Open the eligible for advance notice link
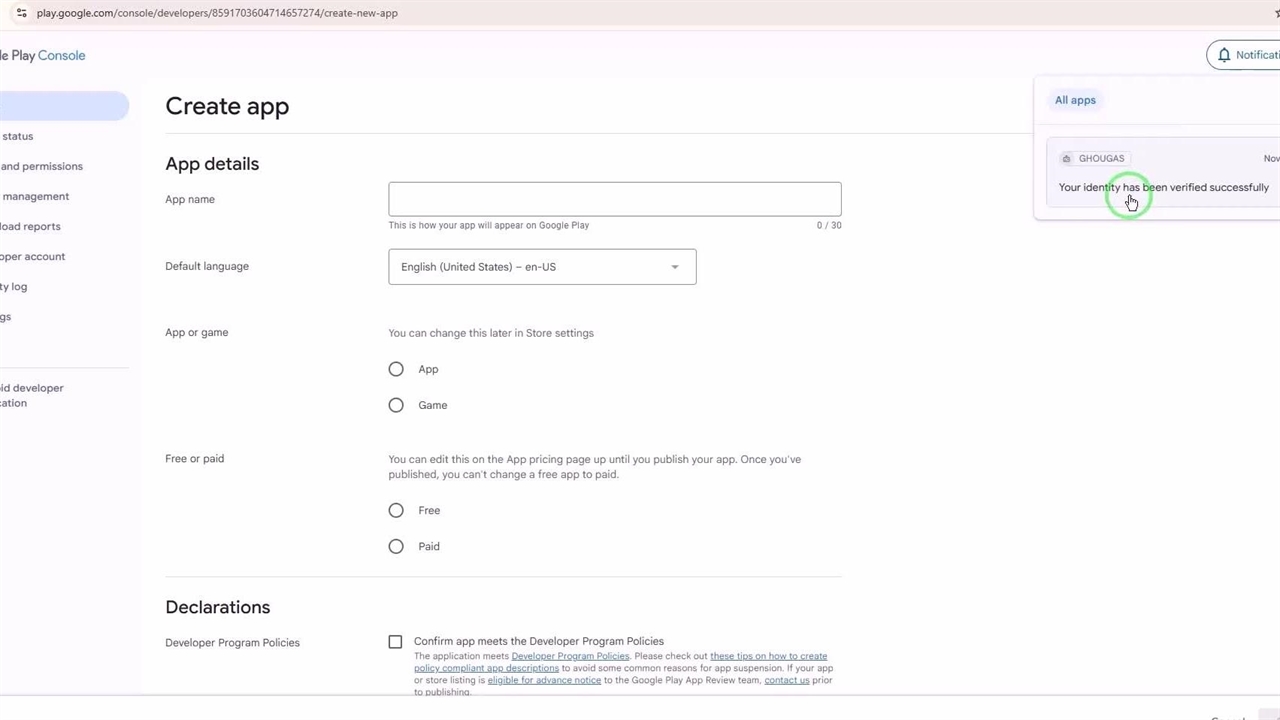 (544, 680)
